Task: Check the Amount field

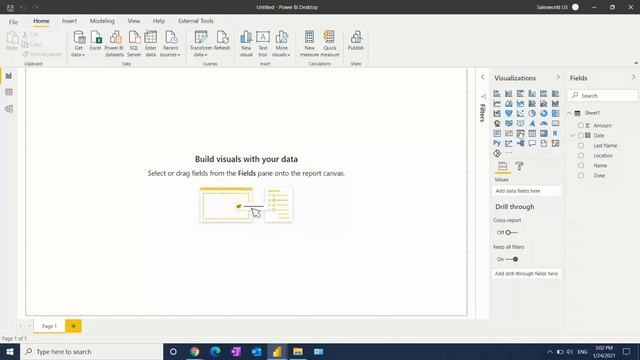Action: 581,125
